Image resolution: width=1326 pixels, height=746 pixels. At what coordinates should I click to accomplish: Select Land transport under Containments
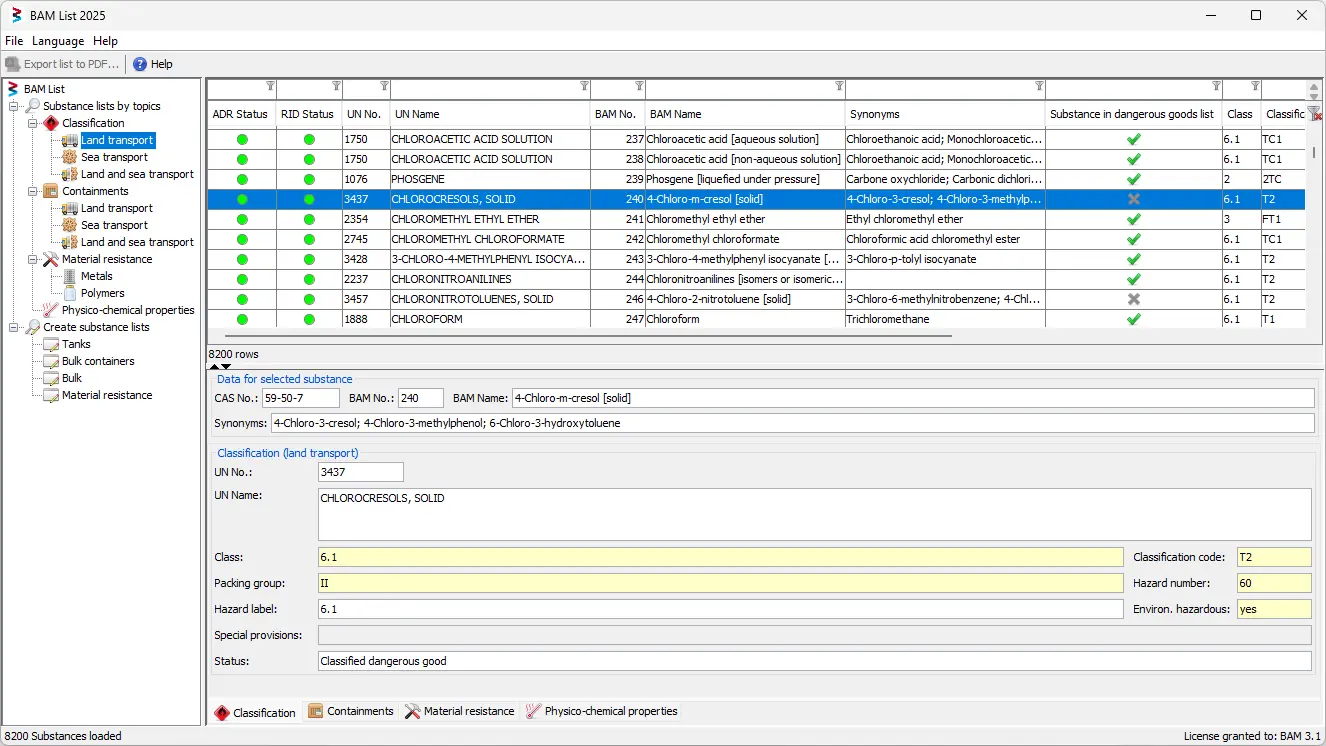[117, 208]
